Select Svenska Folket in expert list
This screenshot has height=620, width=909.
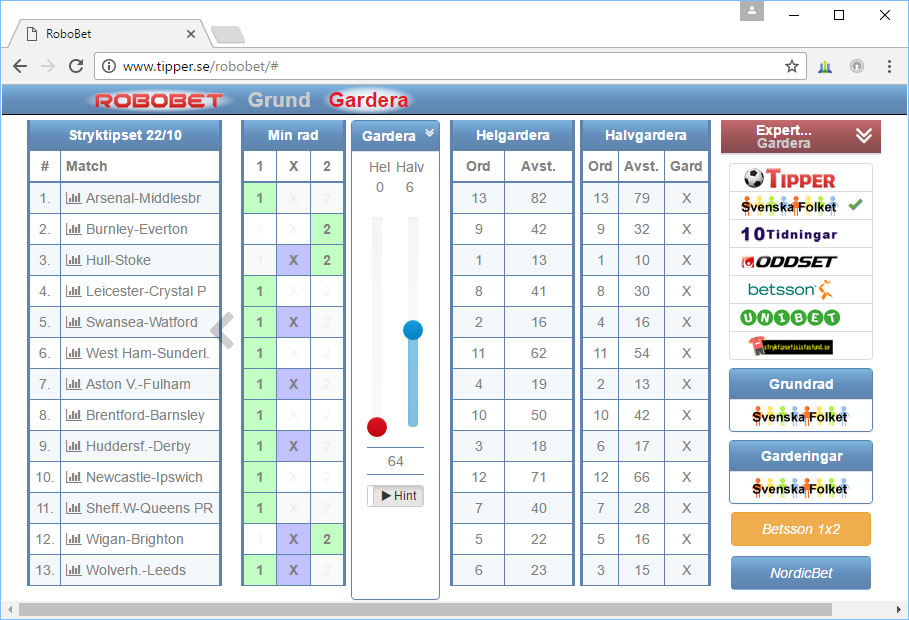(x=801, y=206)
